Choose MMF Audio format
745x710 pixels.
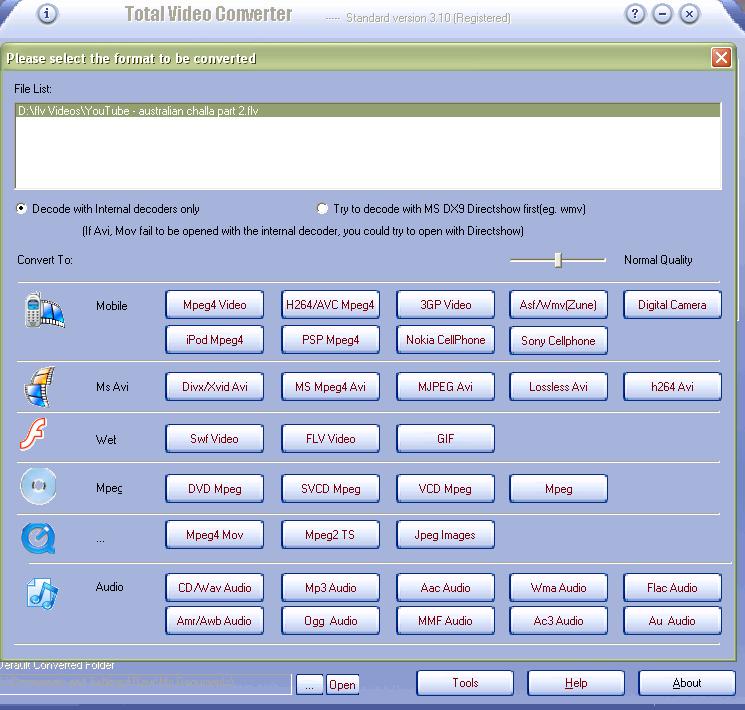tap(445, 621)
